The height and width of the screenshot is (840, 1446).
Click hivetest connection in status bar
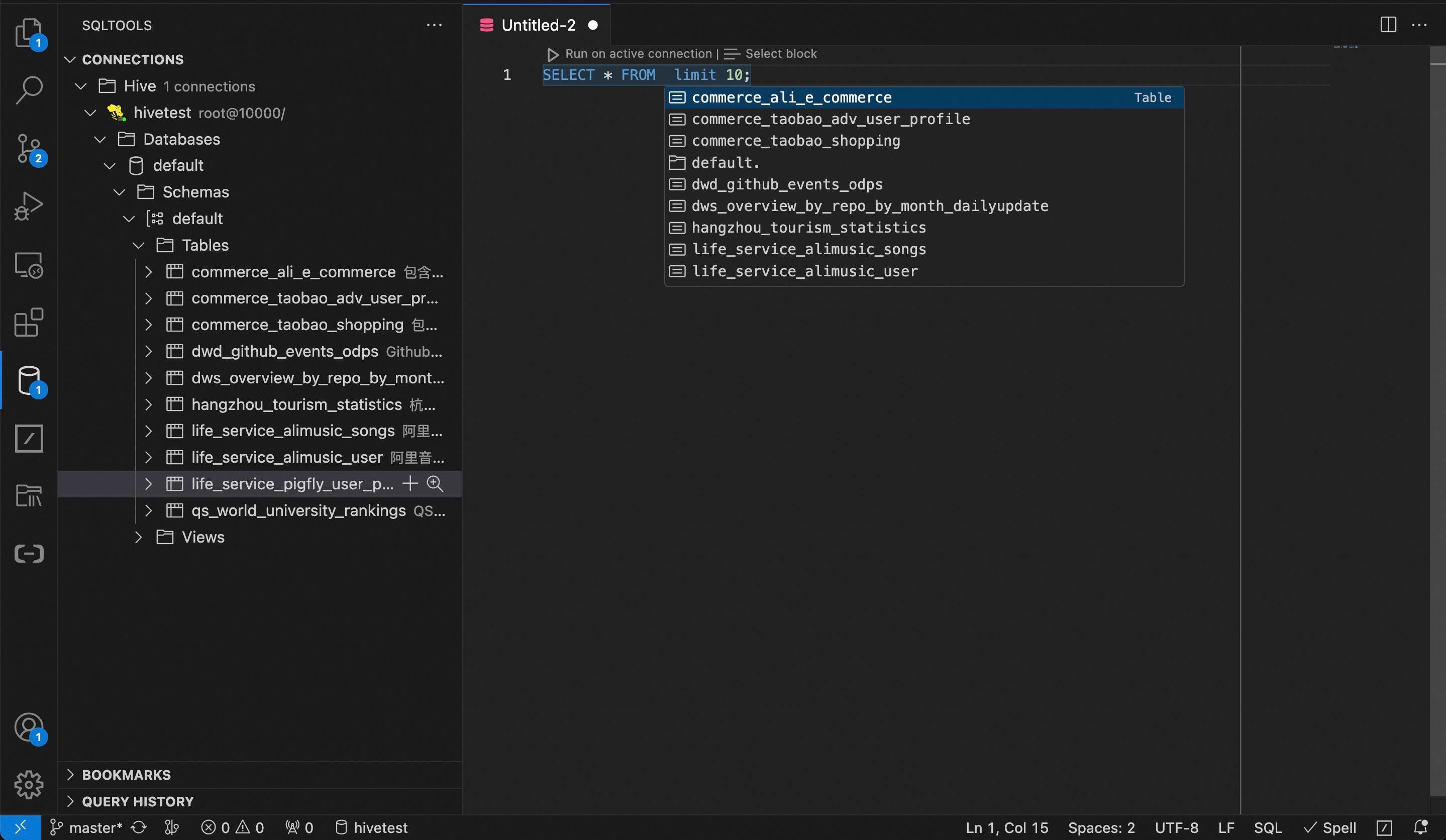click(371, 827)
